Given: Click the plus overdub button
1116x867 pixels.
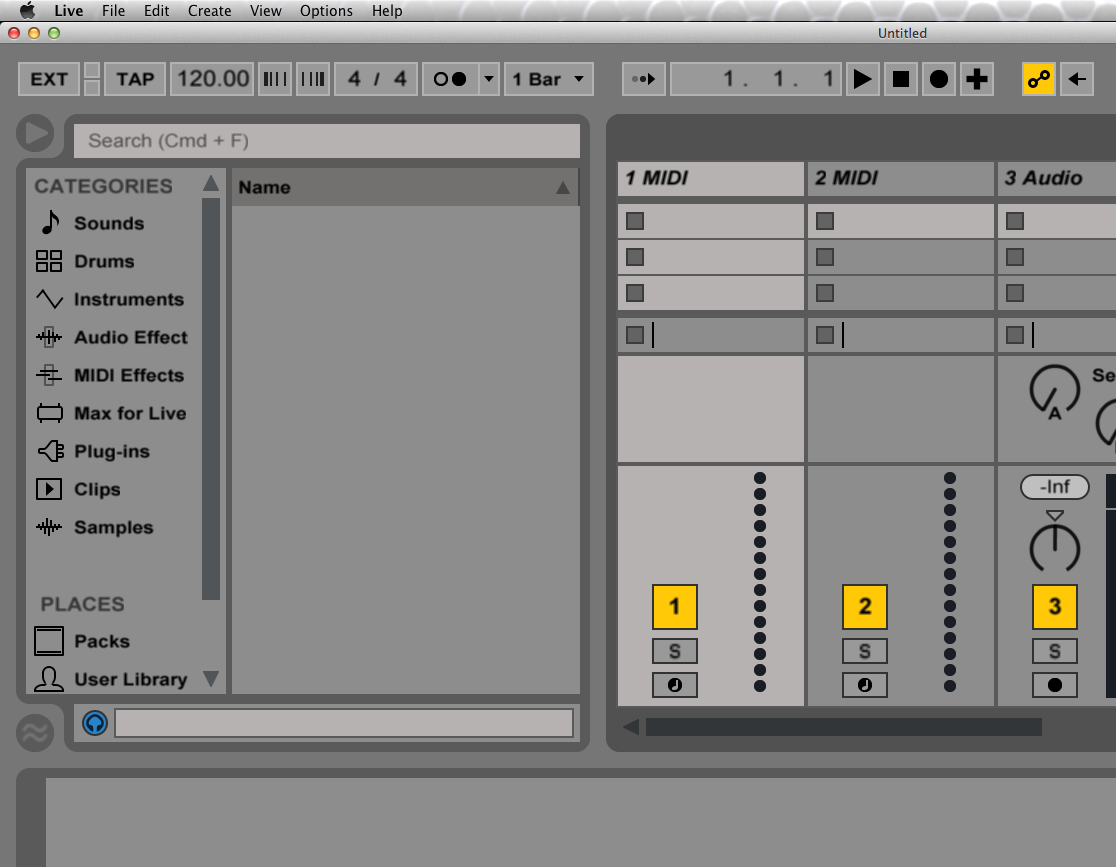Looking at the screenshot, I should coord(976,79).
